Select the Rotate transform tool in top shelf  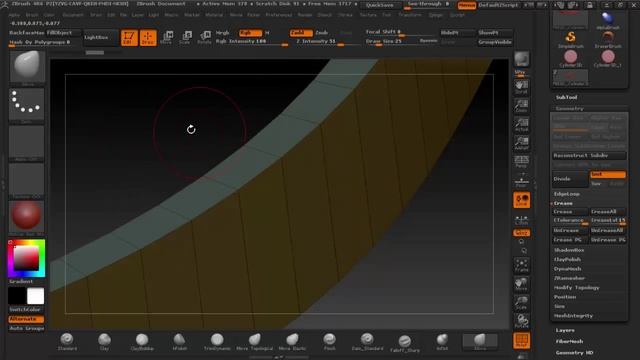click(x=204, y=38)
